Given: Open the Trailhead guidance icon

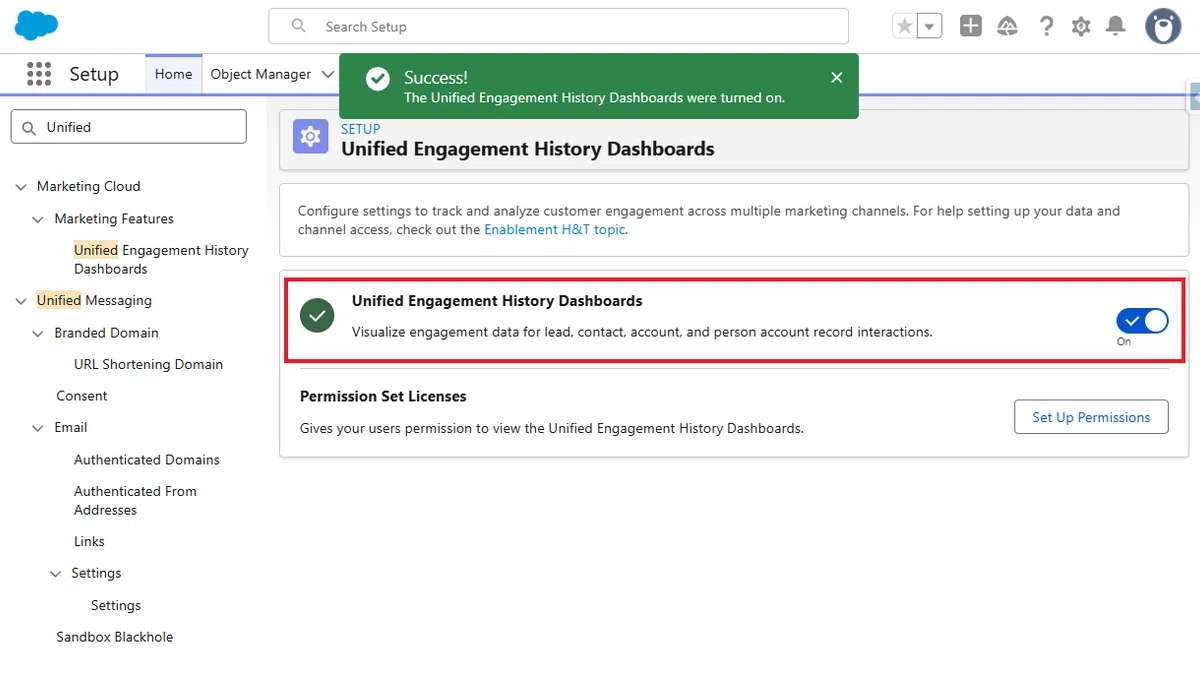Looking at the screenshot, I should tap(1008, 27).
